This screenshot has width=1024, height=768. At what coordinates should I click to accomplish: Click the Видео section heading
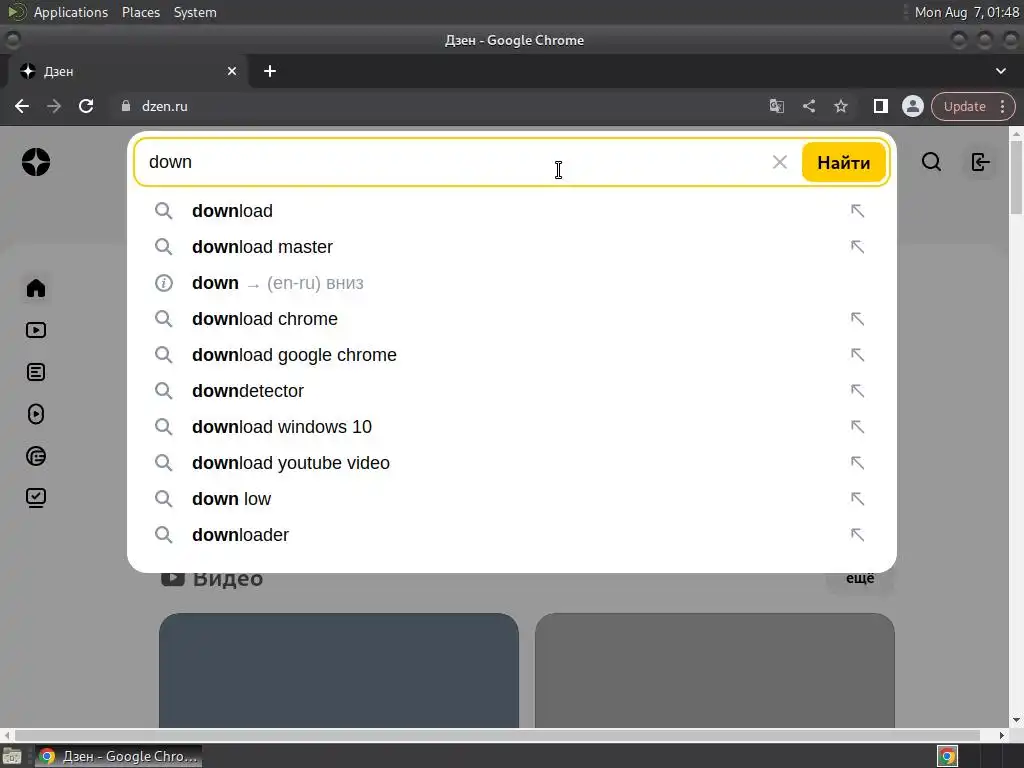228,579
